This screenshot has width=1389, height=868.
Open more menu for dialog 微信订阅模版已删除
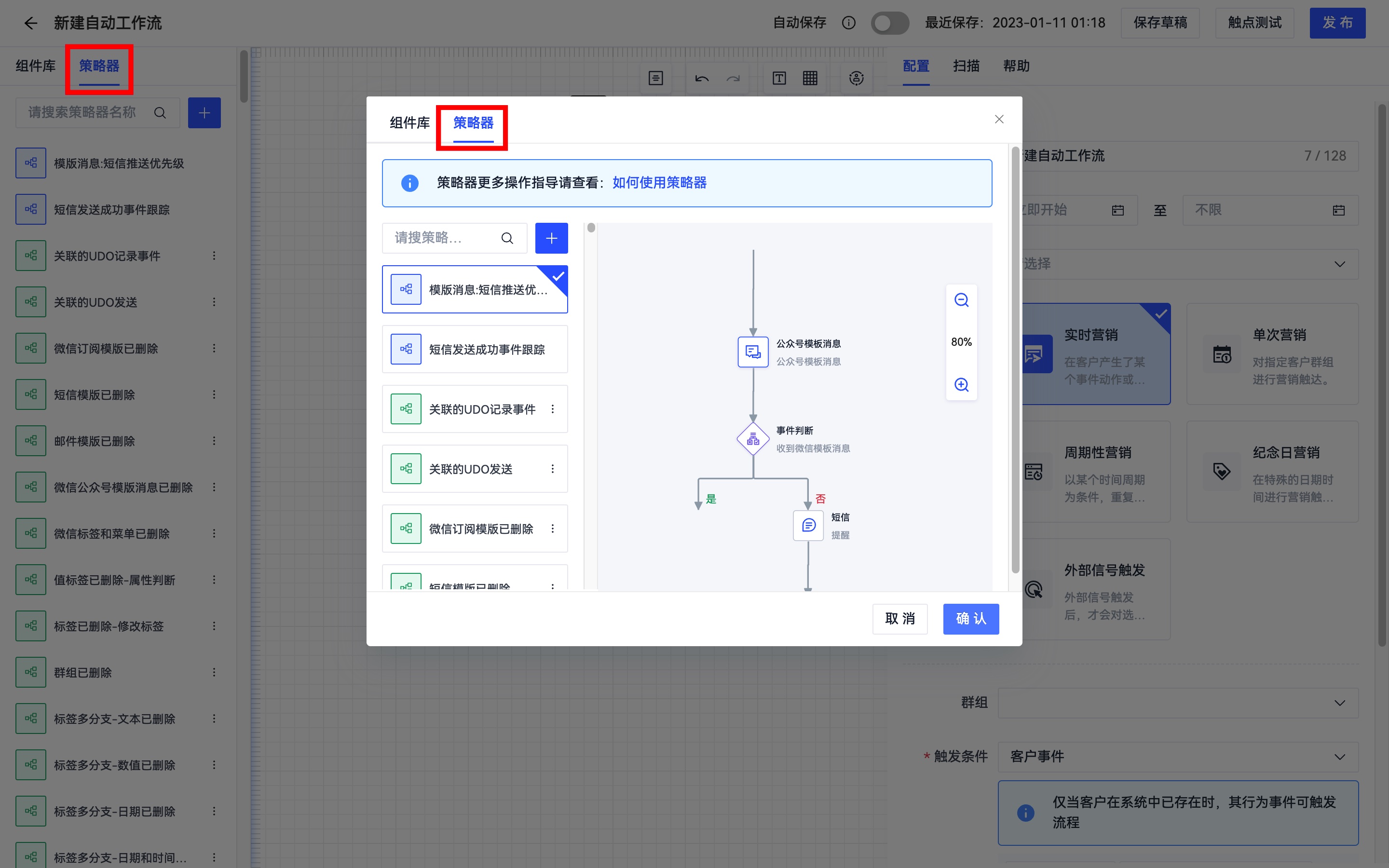pyautogui.click(x=553, y=529)
